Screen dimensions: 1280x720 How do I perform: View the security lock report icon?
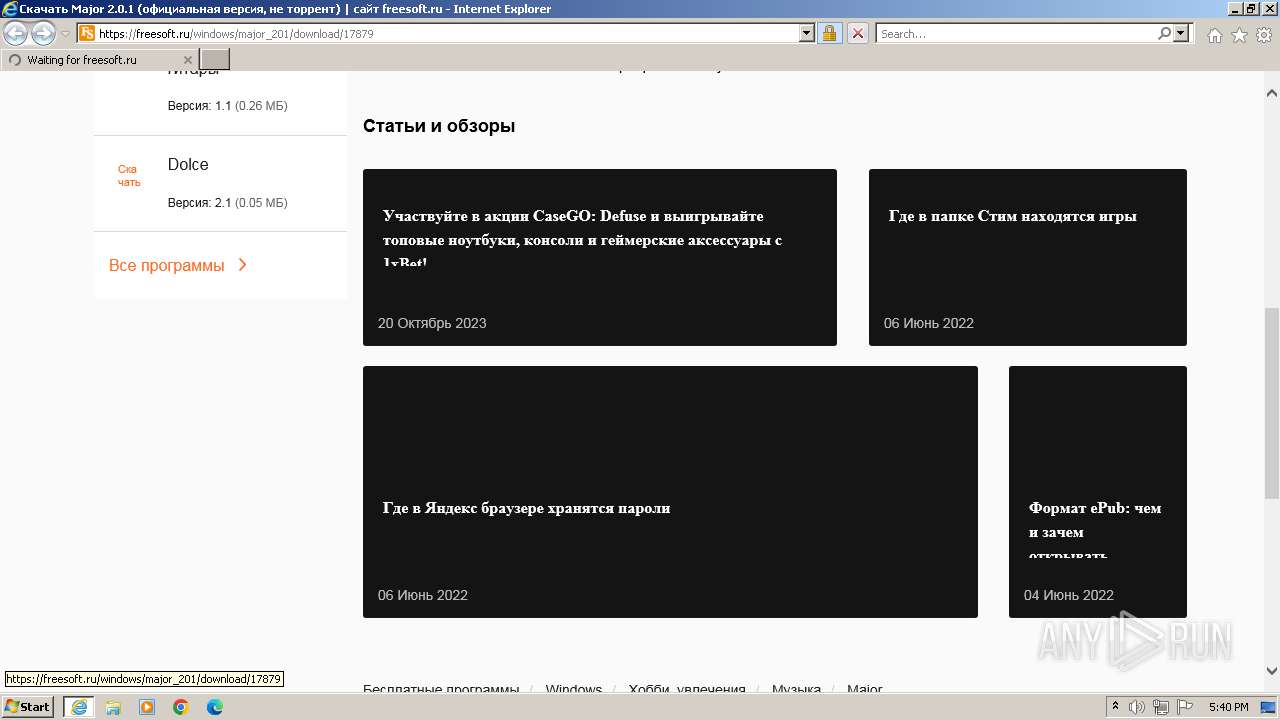(830, 33)
